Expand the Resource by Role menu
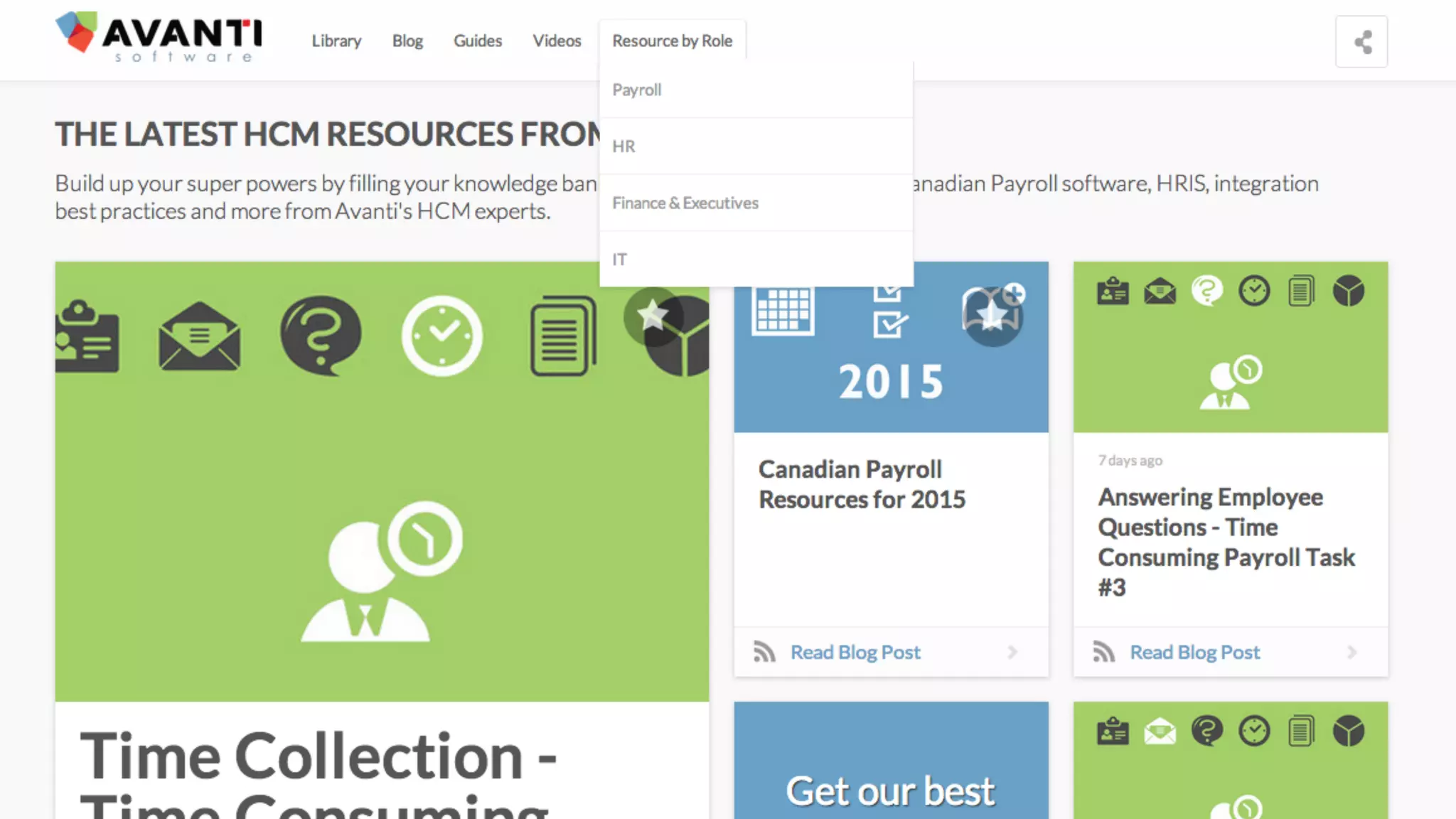 pos(672,41)
